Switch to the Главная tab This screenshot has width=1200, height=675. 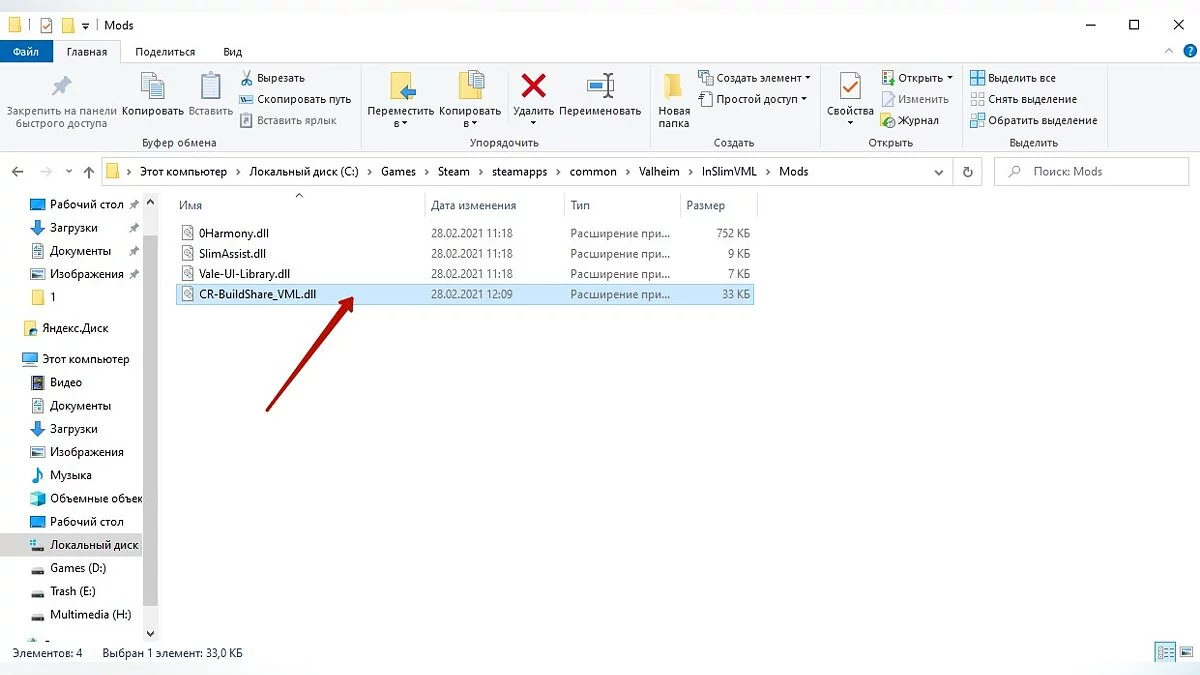[x=87, y=52]
